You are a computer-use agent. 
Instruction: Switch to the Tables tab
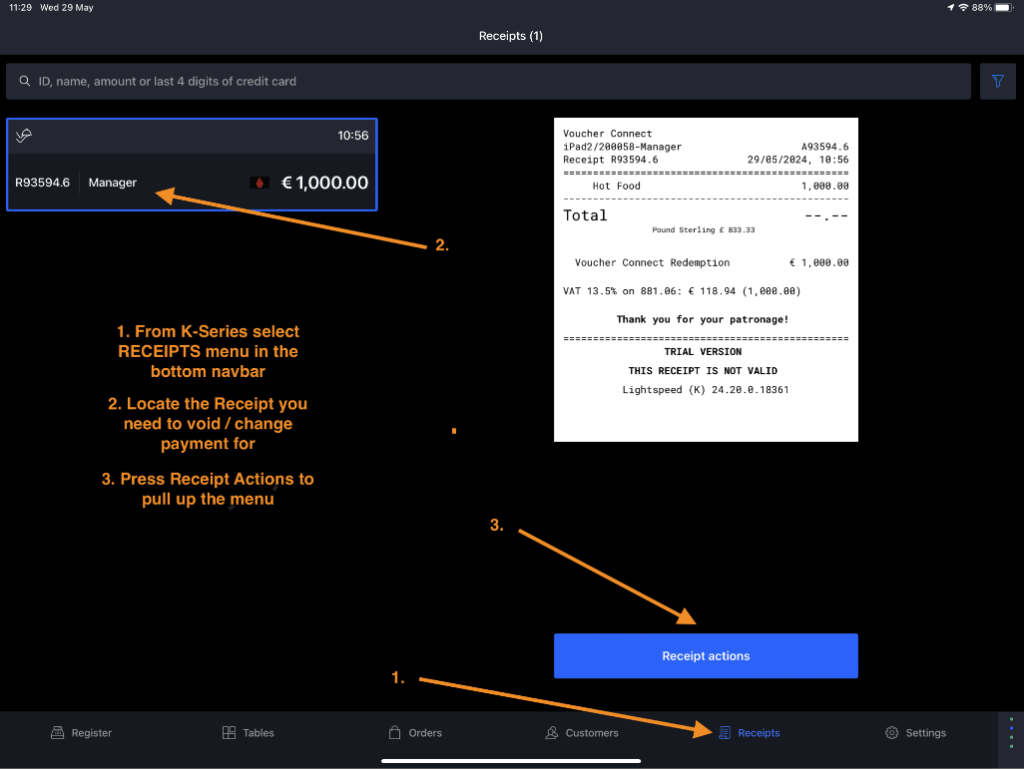(x=248, y=733)
